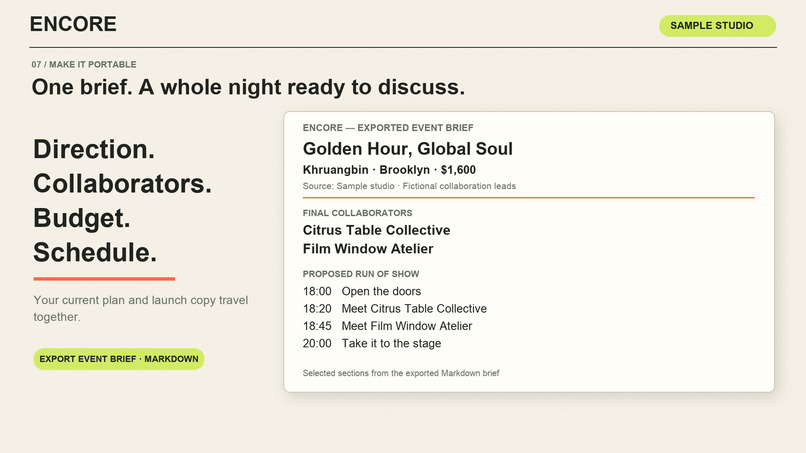Export event brief as Markdown
Image resolution: width=806 pixels, height=453 pixels.
pos(119,359)
